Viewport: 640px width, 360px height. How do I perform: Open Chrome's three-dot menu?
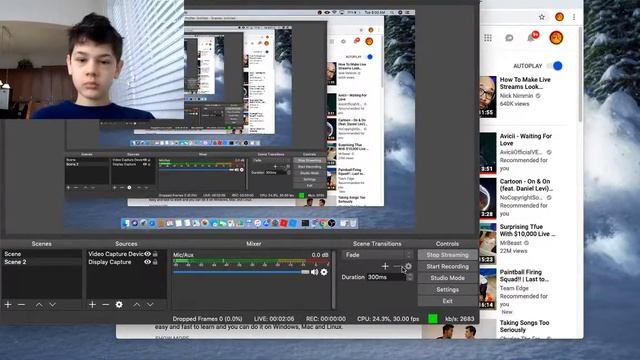574,17
